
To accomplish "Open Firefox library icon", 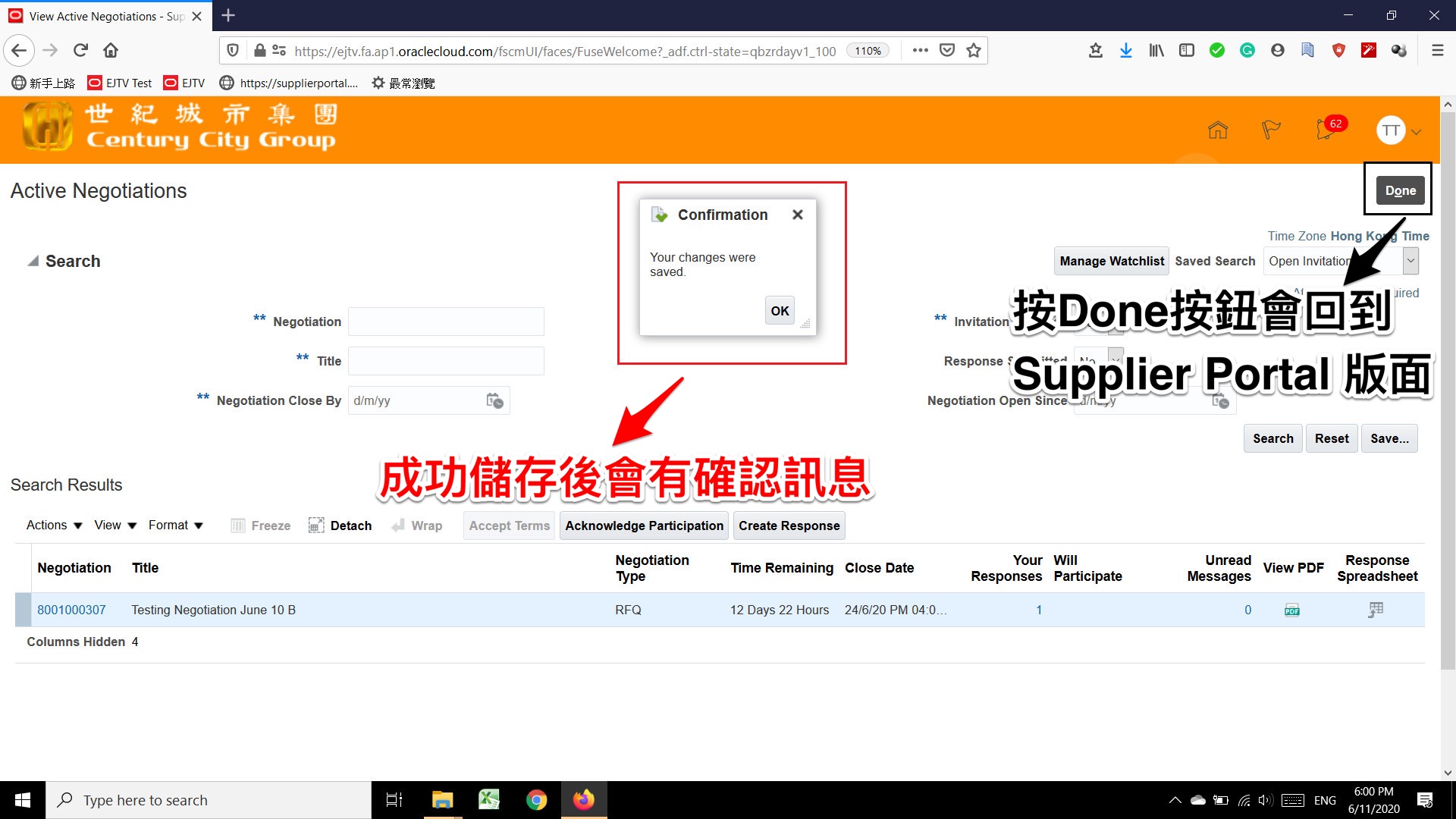I will 1156,51.
